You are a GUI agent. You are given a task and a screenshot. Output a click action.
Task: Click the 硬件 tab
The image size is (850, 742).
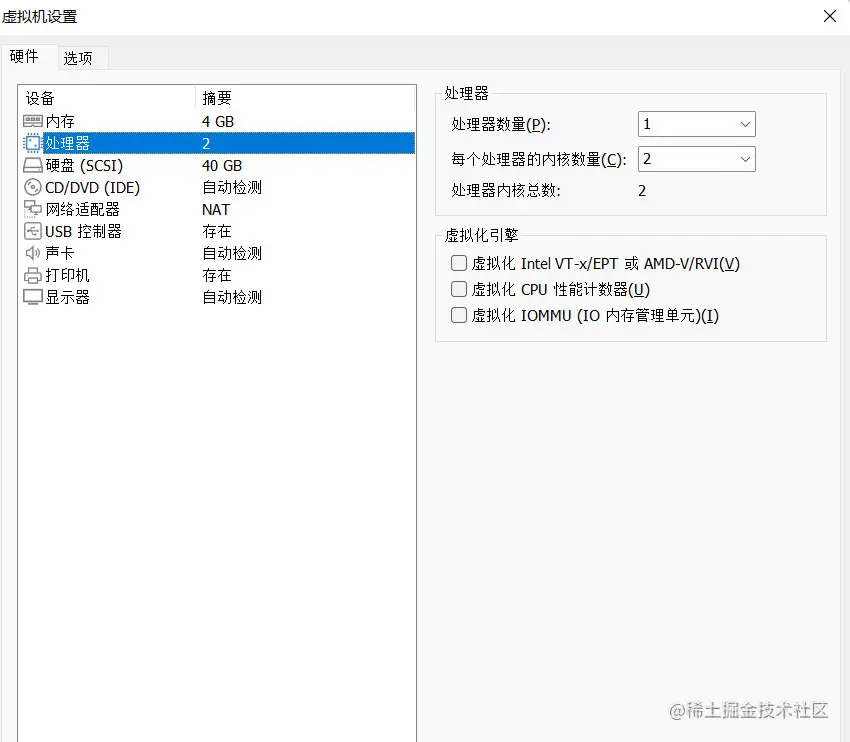[26, 58]
